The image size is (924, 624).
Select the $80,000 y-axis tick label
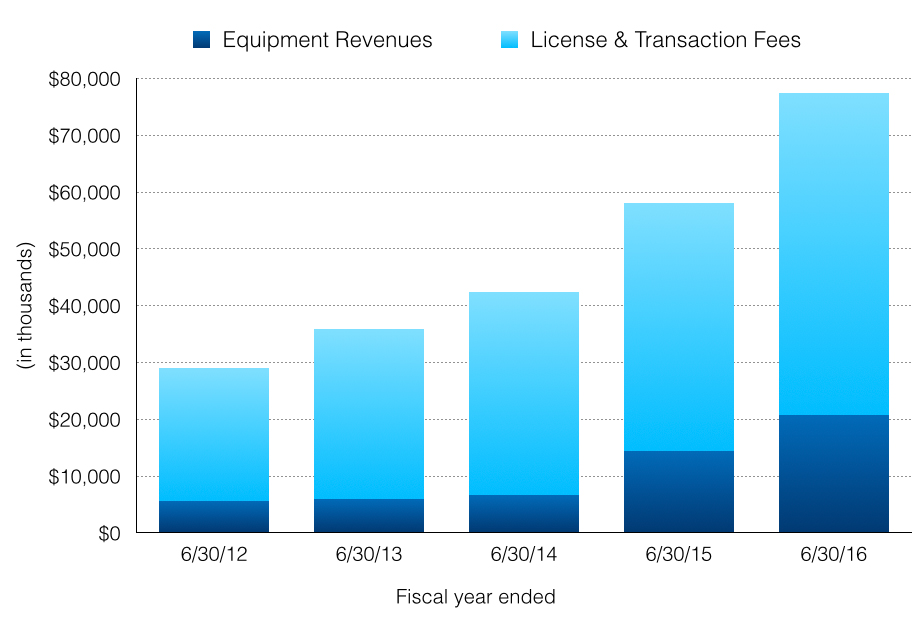click(85, 79)
